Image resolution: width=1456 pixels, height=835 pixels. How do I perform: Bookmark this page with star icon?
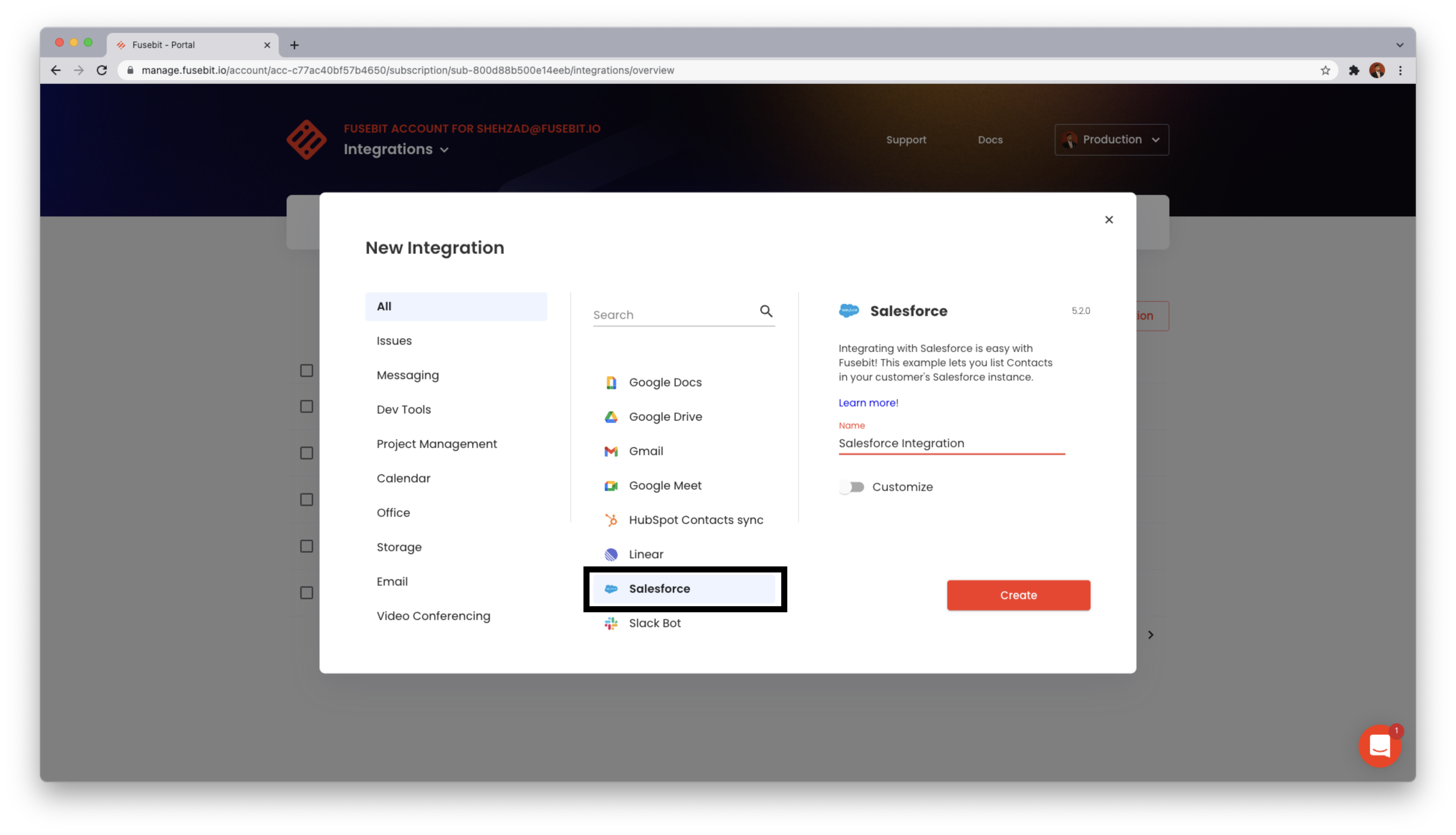click(1325, 70)
